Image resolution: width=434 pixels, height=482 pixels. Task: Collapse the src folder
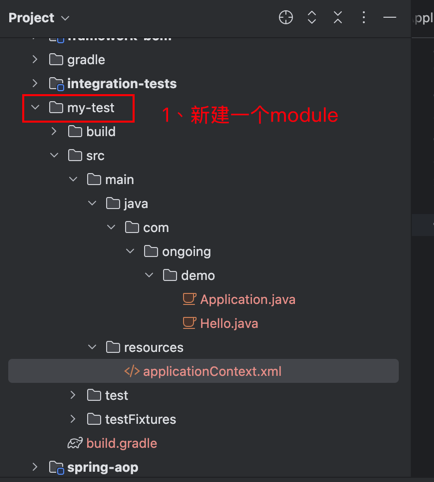[x=54, y=155]
